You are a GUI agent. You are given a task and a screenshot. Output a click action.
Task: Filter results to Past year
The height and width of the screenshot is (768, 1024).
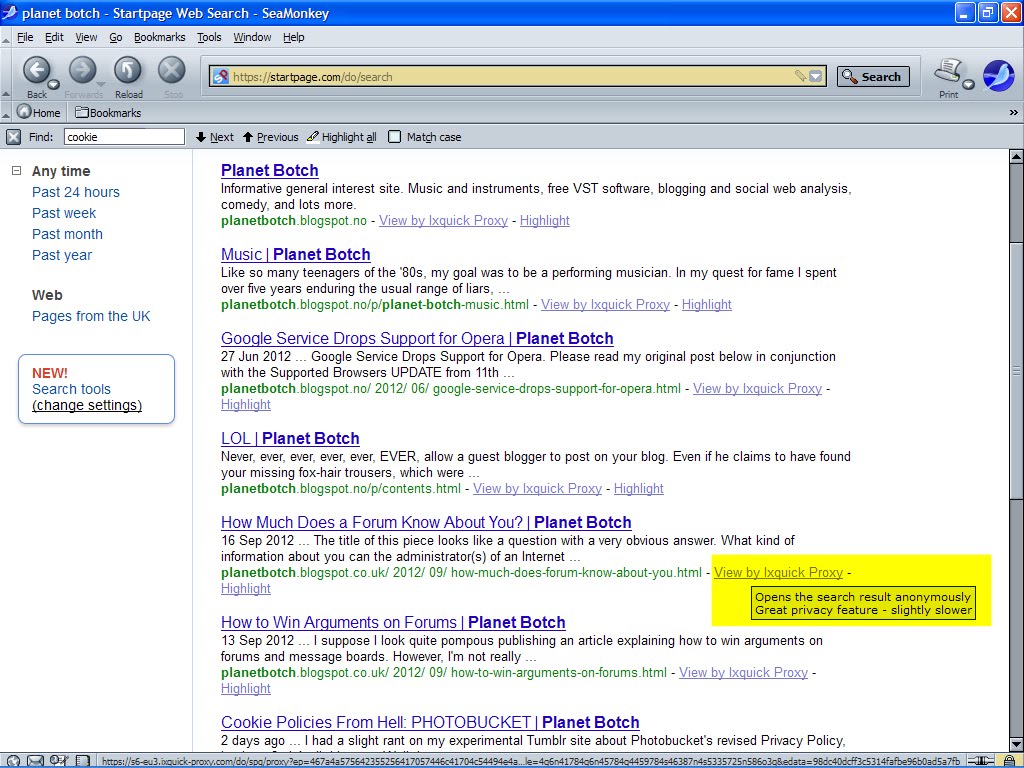click(62, 255)
